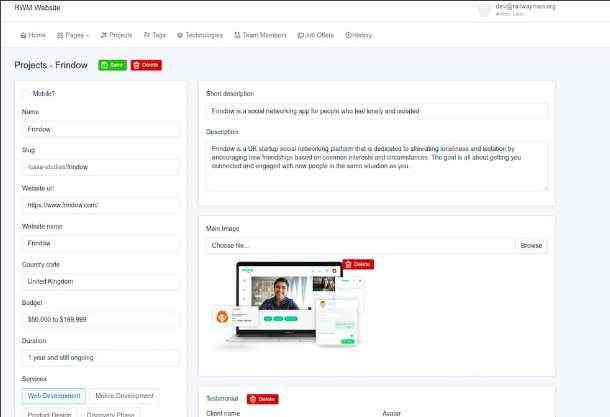Toggle Mobile Development service
610x417 pixels.
click(125, 396)
